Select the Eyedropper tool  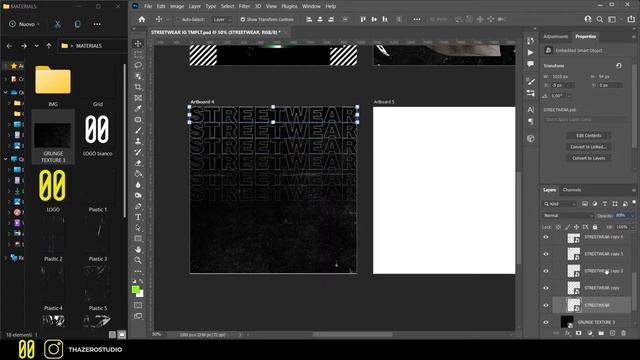click(138, 109)
